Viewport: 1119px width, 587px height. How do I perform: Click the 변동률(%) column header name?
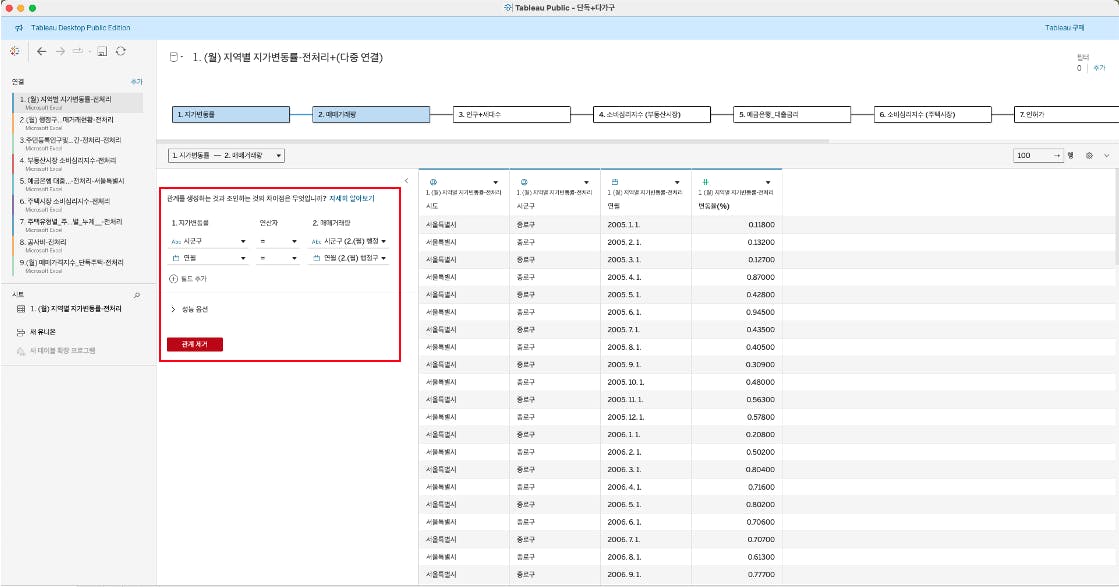(x=714, y=206)
